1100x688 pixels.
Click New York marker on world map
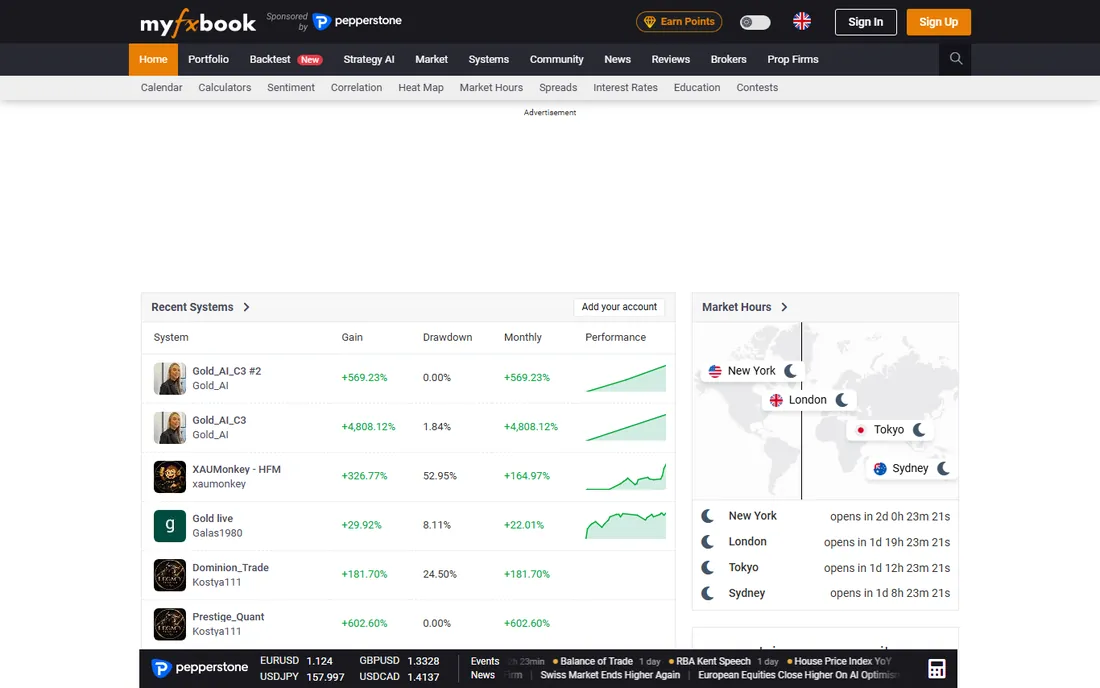[752, 371]
